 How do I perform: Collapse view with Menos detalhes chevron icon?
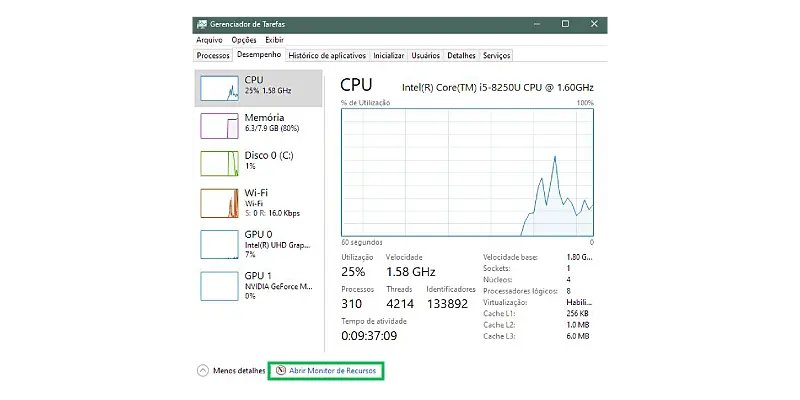[203, 371]
